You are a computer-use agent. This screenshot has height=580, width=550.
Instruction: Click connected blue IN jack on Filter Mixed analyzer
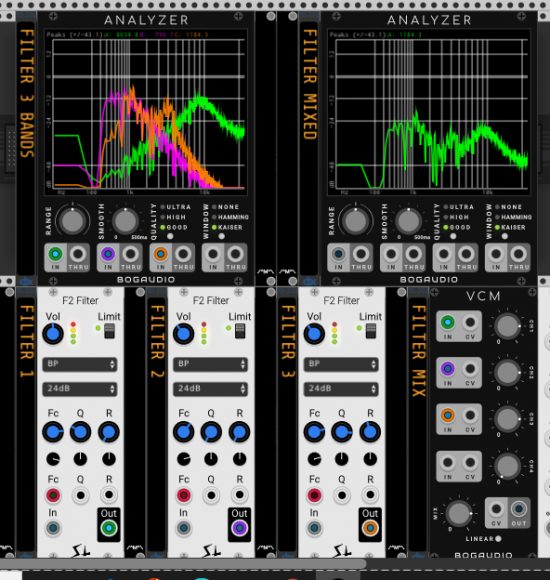click(x=338, y=254)
